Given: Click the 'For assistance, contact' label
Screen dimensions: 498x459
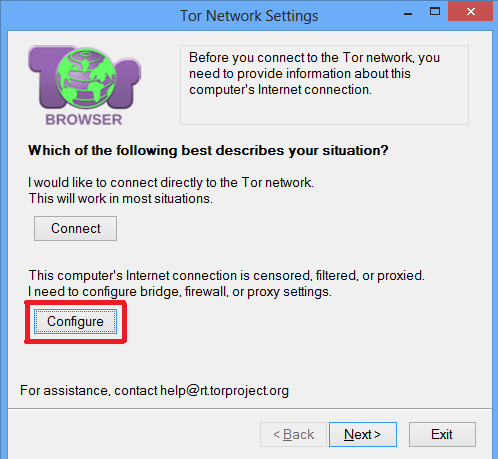Looking at the screenshot, I should point(89,390).
